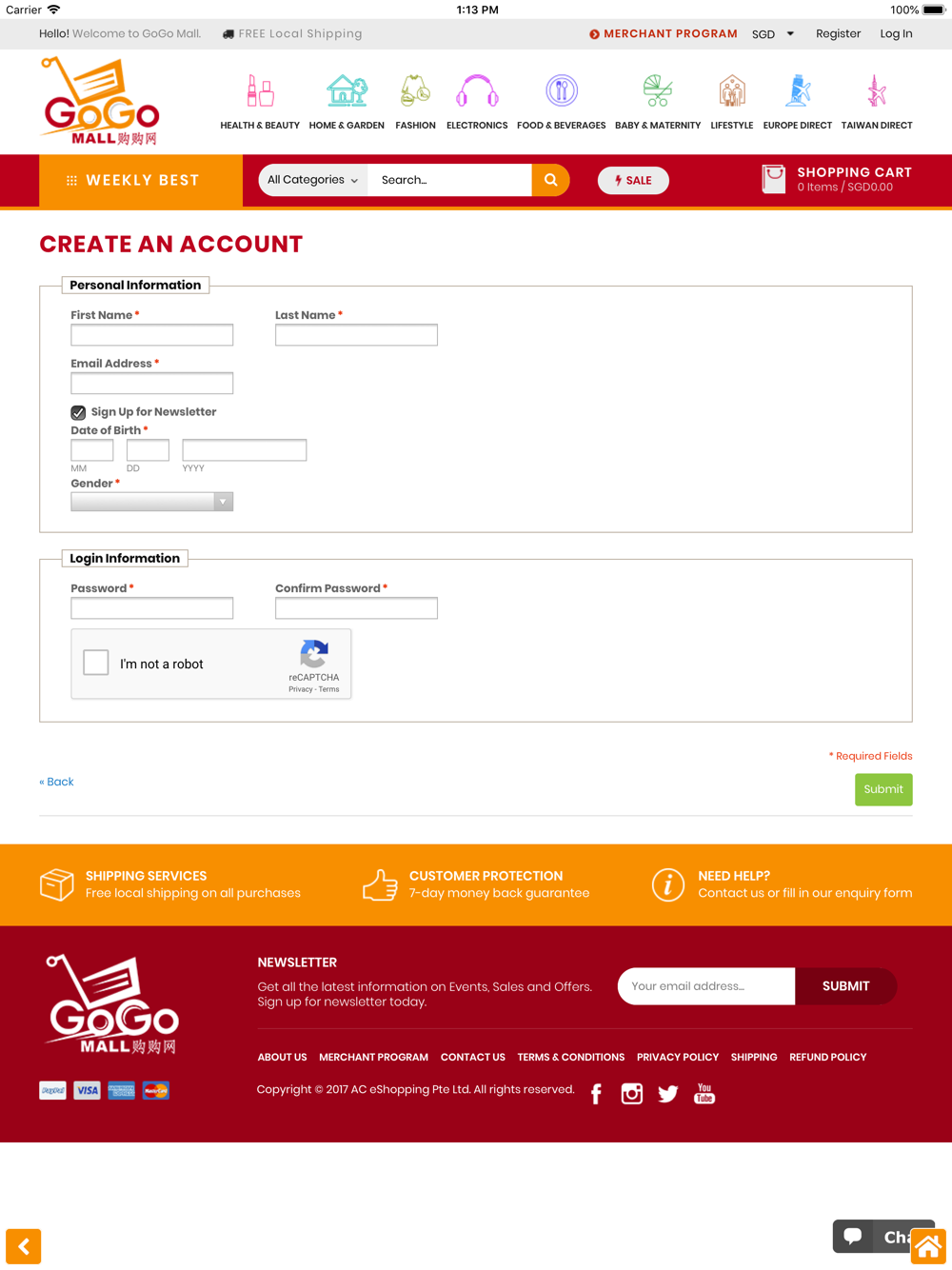The height and width of the screenshot is (1270, 952).
Task: Open the Twitter icon in footer
Action: point(668,1094)
